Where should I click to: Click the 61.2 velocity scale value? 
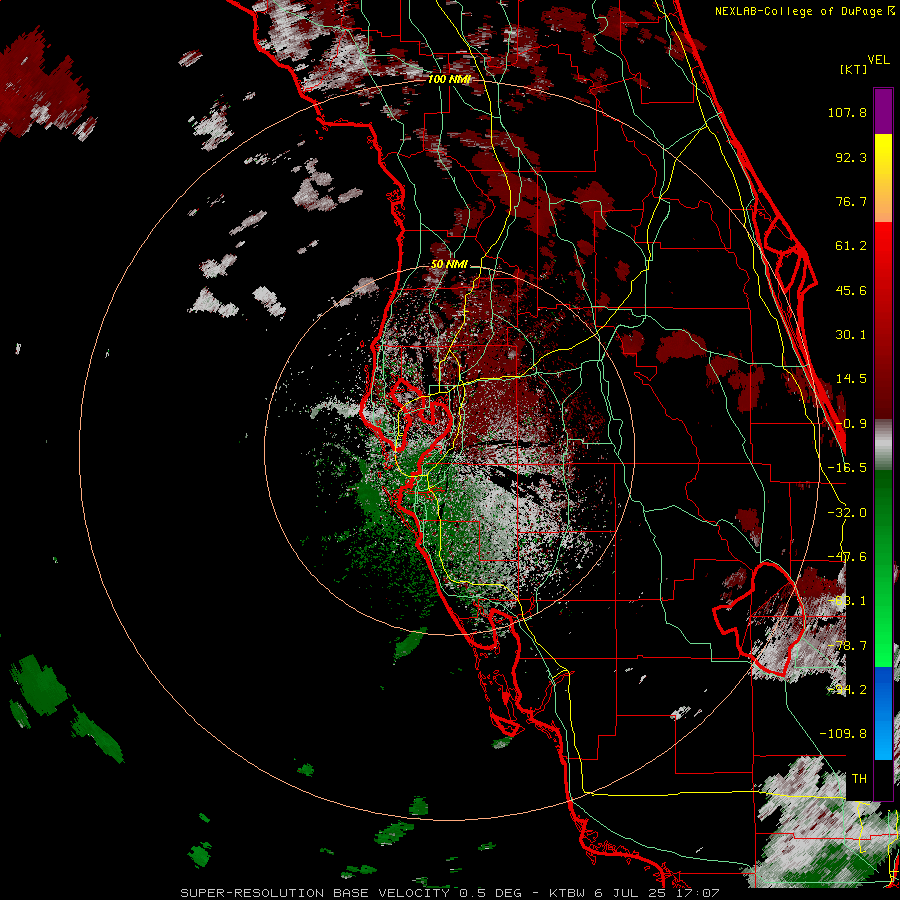tap(851, 246)
